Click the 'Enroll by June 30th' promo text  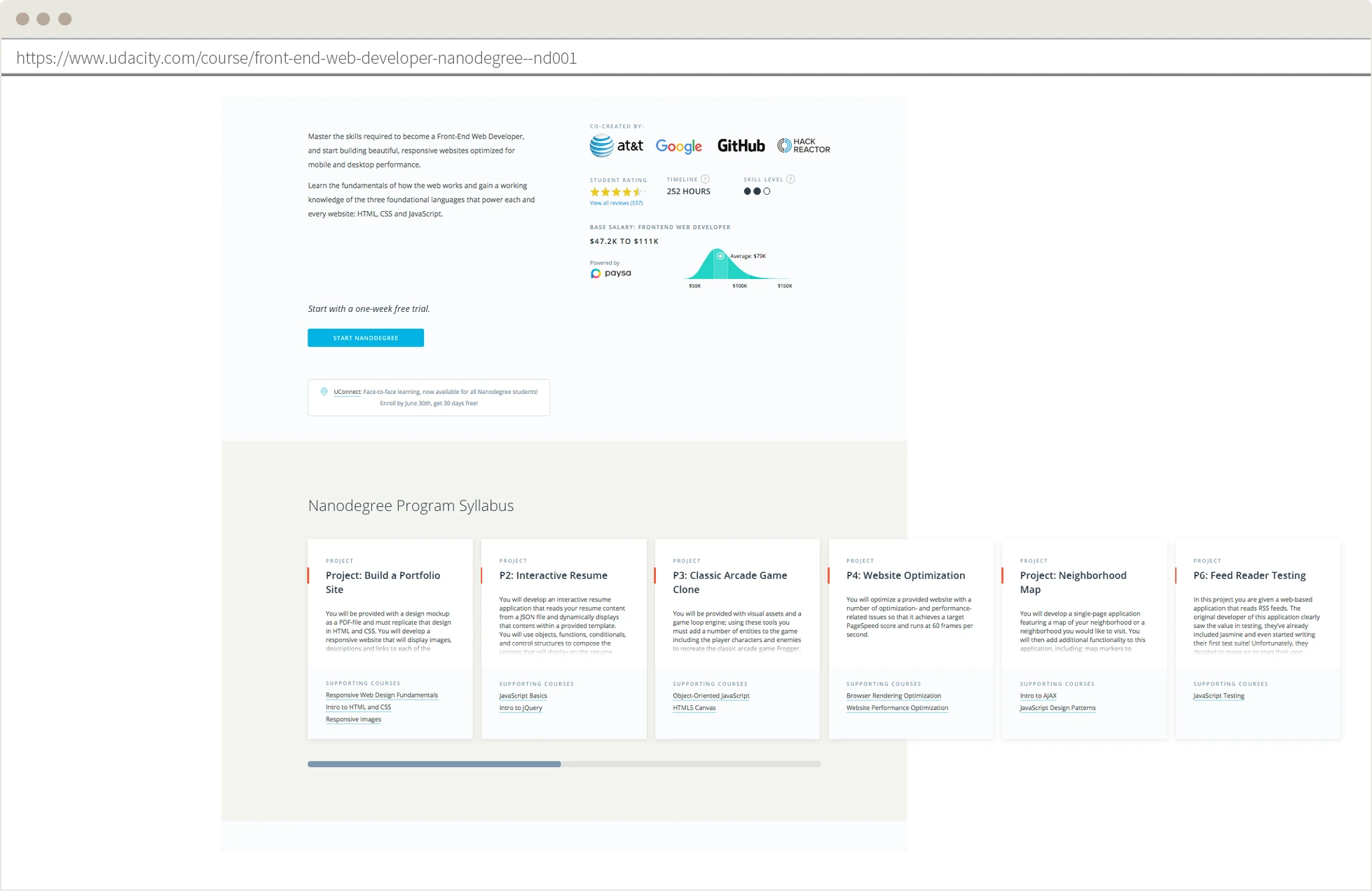429,403
